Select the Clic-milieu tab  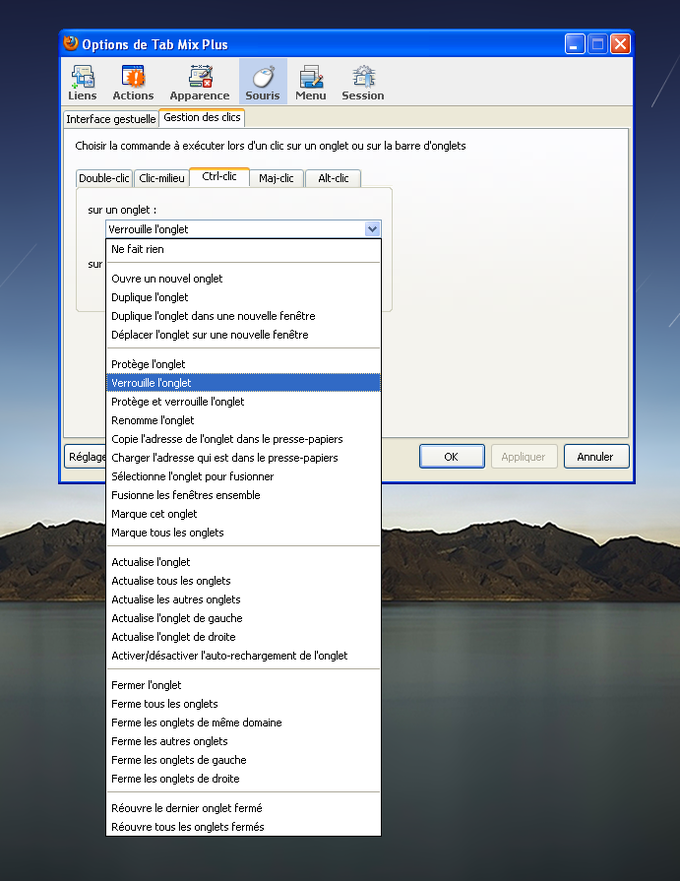coord(161,178)
